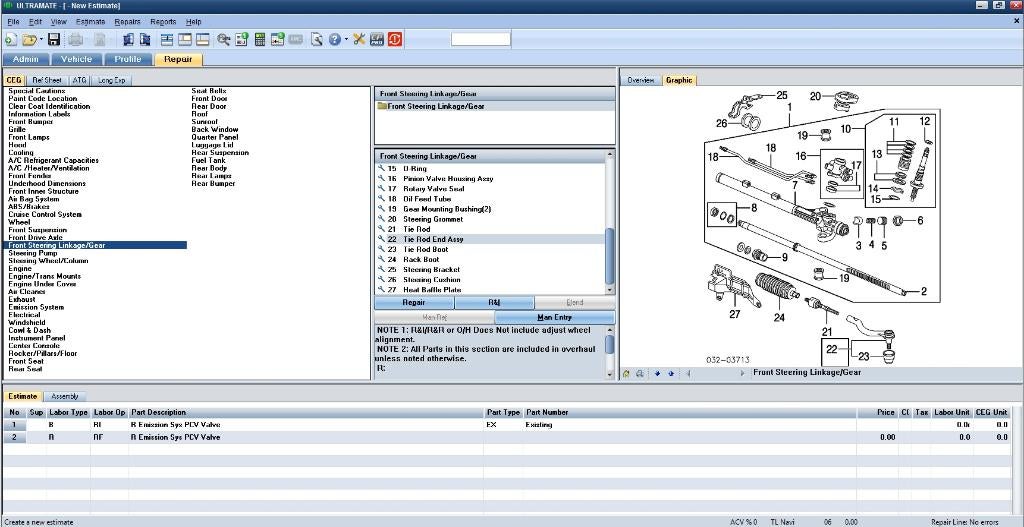Click the Repair operation button
This screenshot has width=1024, height=527.
[414, 302]
